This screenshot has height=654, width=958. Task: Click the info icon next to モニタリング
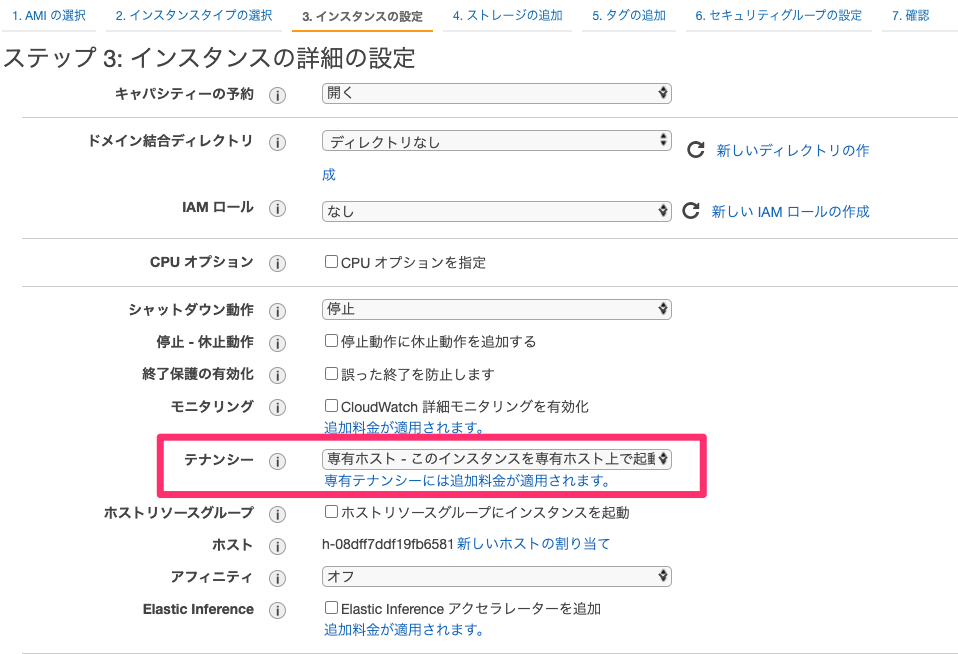pyautogui.click(x=277, y=407)
